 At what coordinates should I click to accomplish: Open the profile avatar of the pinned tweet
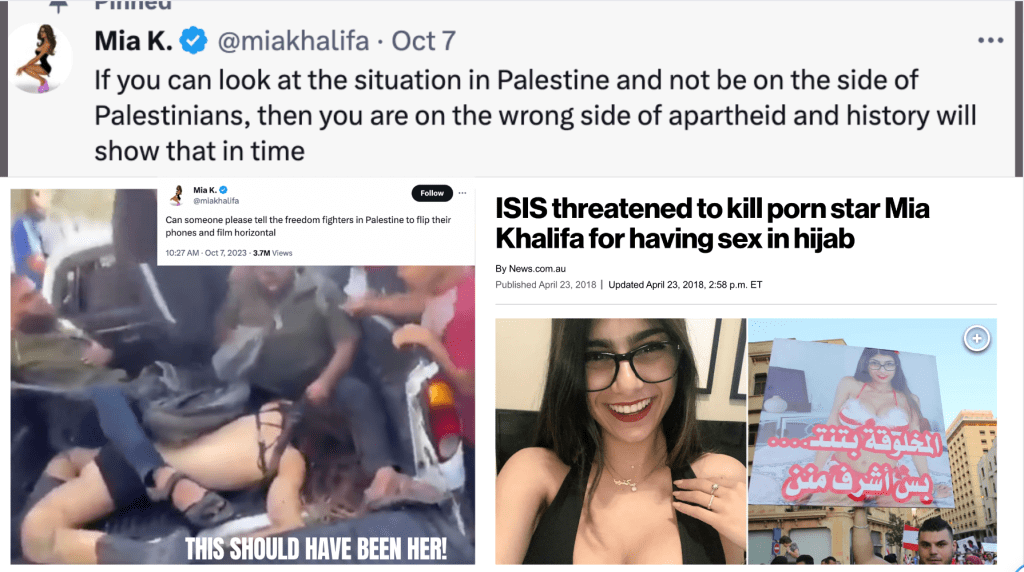42,58
